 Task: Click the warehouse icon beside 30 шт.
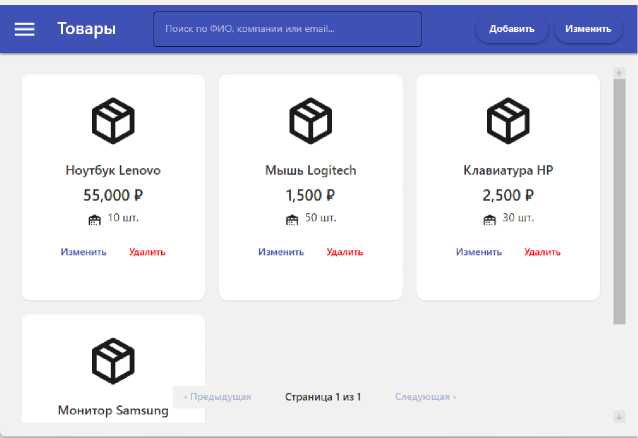(489, 220)
